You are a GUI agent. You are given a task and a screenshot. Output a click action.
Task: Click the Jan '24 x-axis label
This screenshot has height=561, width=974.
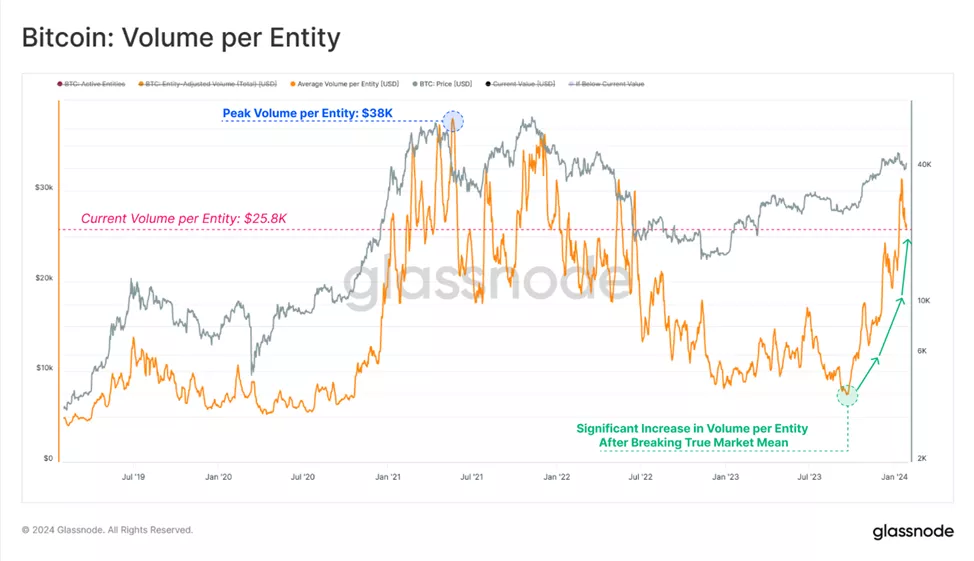(x=897, y=479)
